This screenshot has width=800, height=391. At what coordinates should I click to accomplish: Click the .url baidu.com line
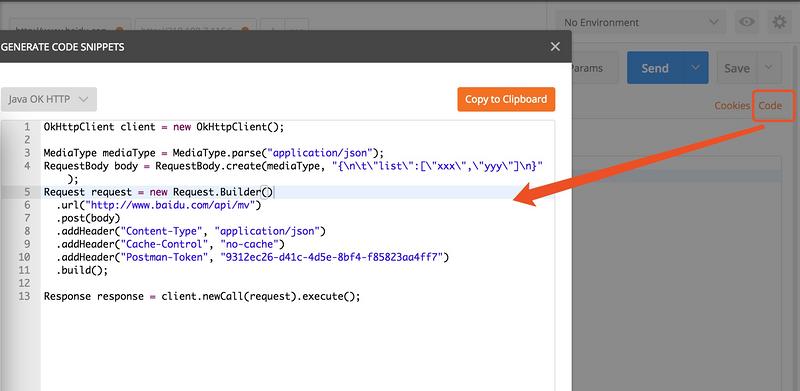click(159, 205)
